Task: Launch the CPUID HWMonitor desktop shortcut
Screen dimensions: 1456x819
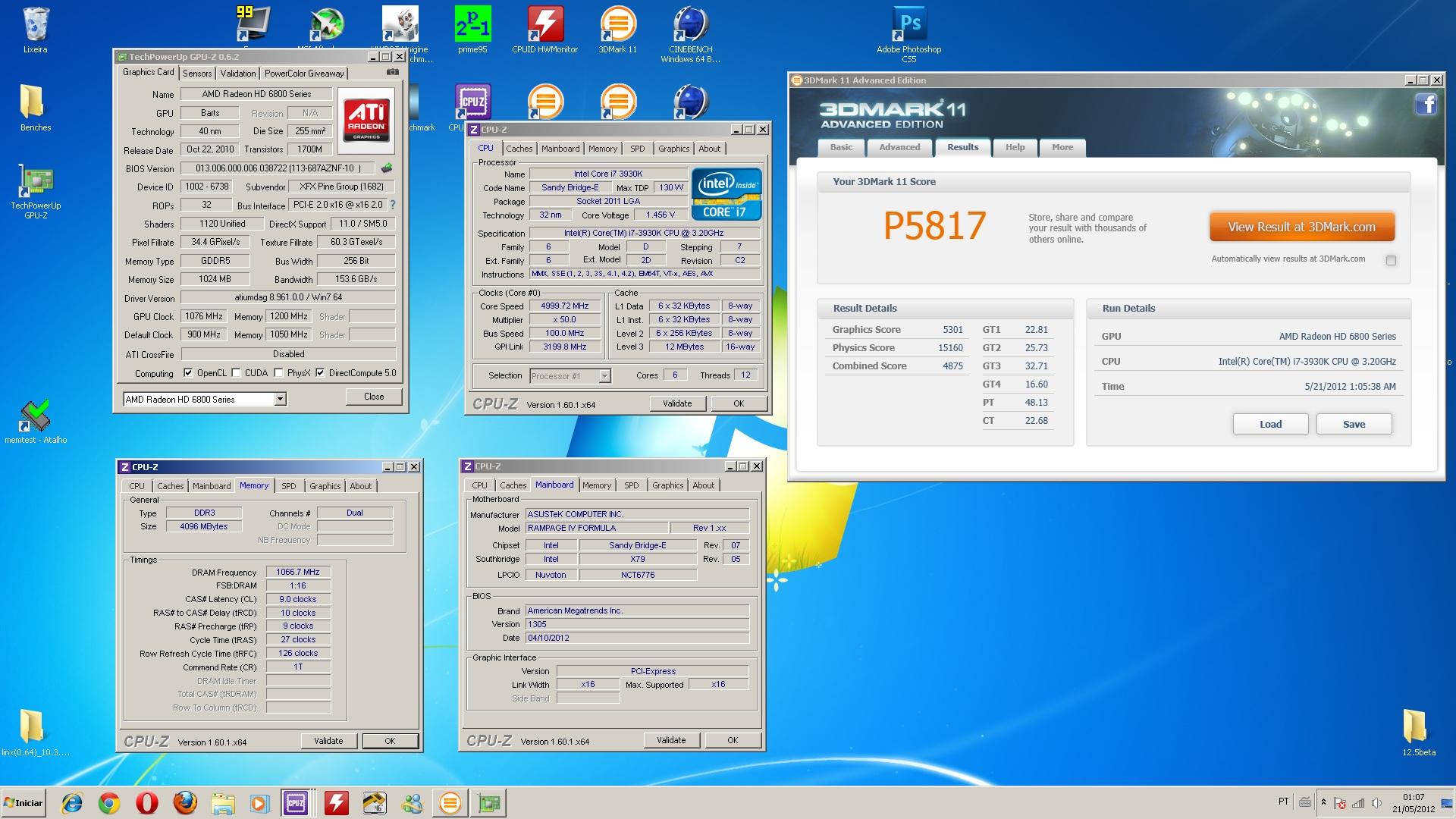Action: pyautogui.click(x=544, y=30)
